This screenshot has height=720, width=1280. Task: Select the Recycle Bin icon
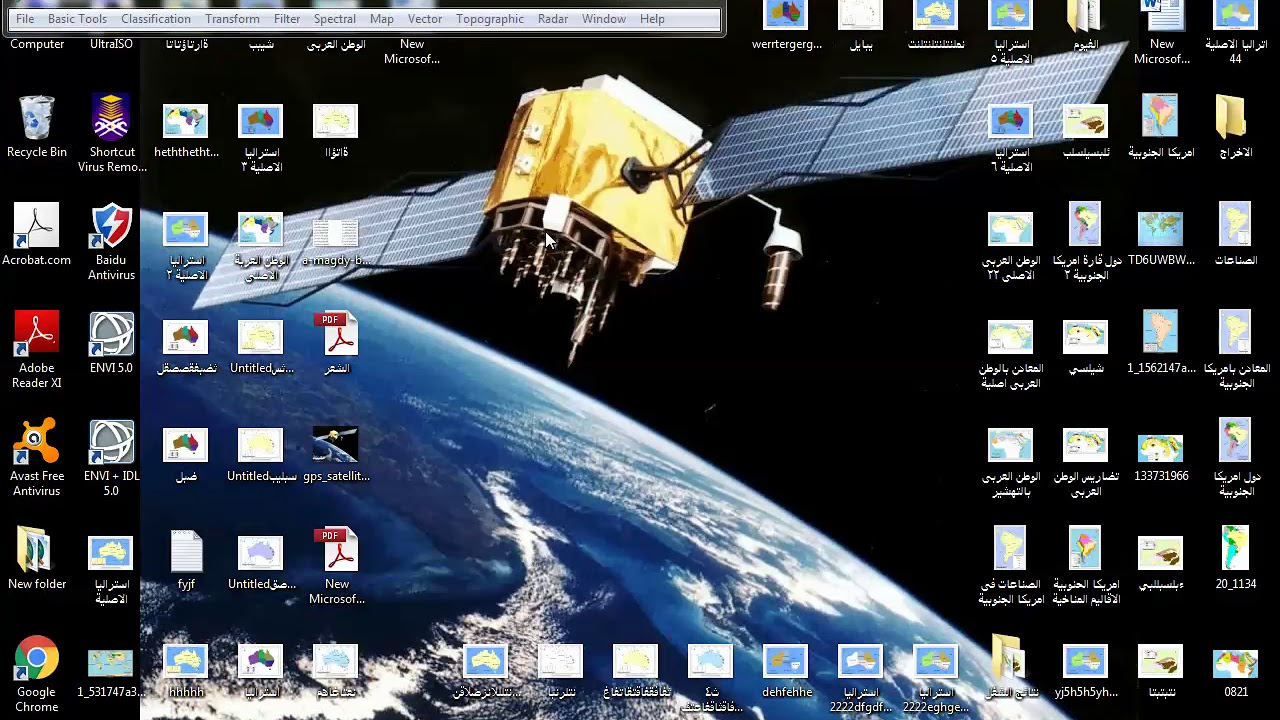pyautogui.click(x=36, y=127)
